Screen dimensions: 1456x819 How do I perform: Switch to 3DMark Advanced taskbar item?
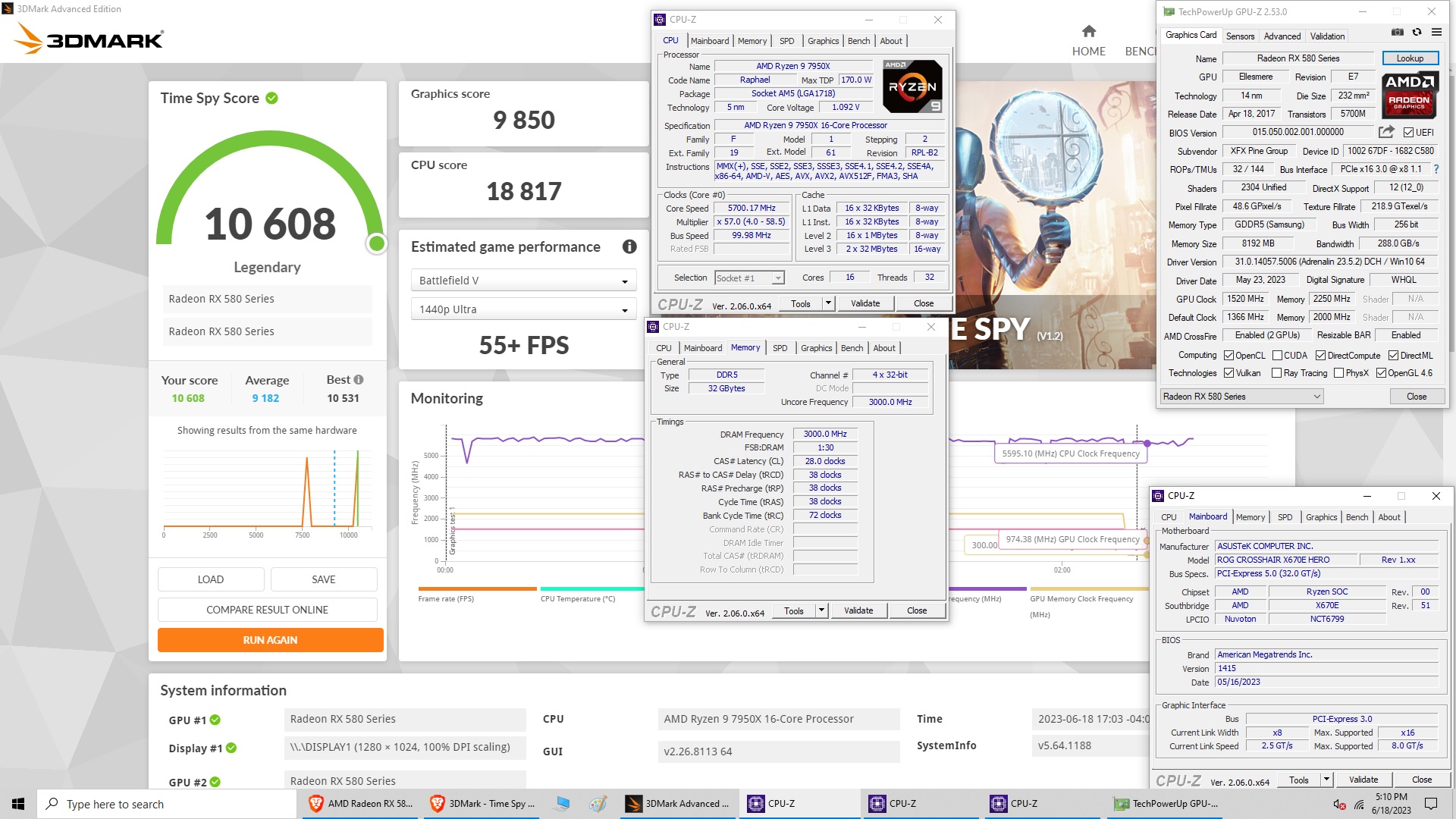677,804
